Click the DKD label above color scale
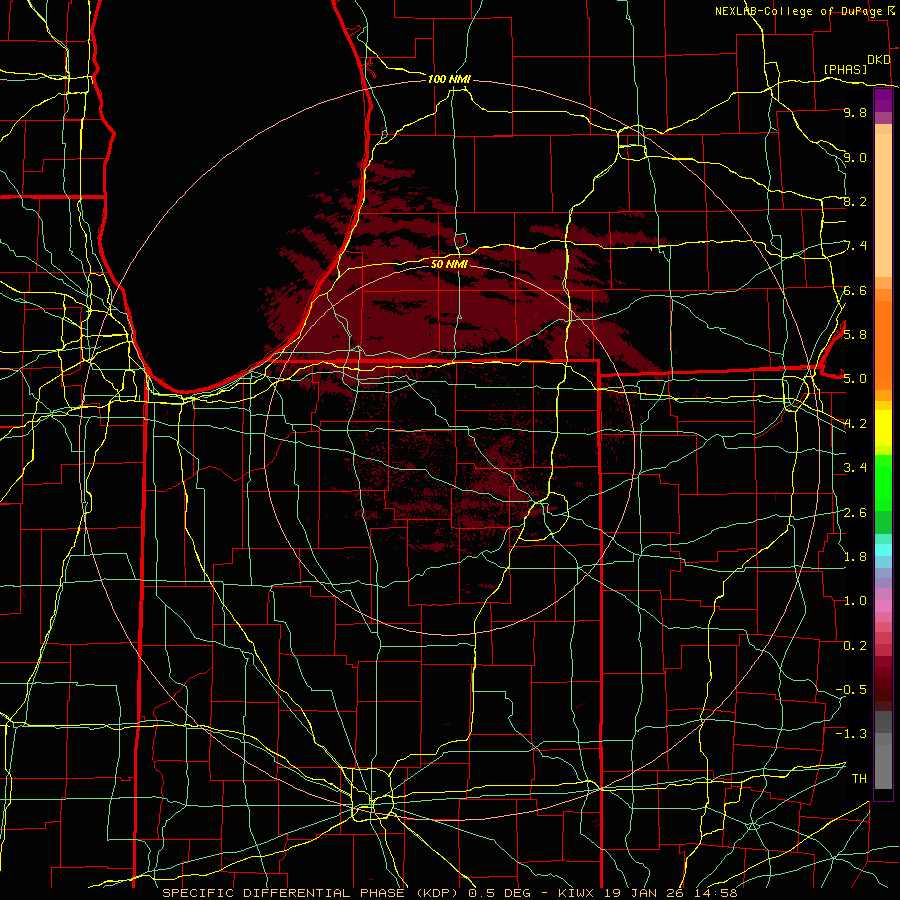 click(x=879, y=60)
